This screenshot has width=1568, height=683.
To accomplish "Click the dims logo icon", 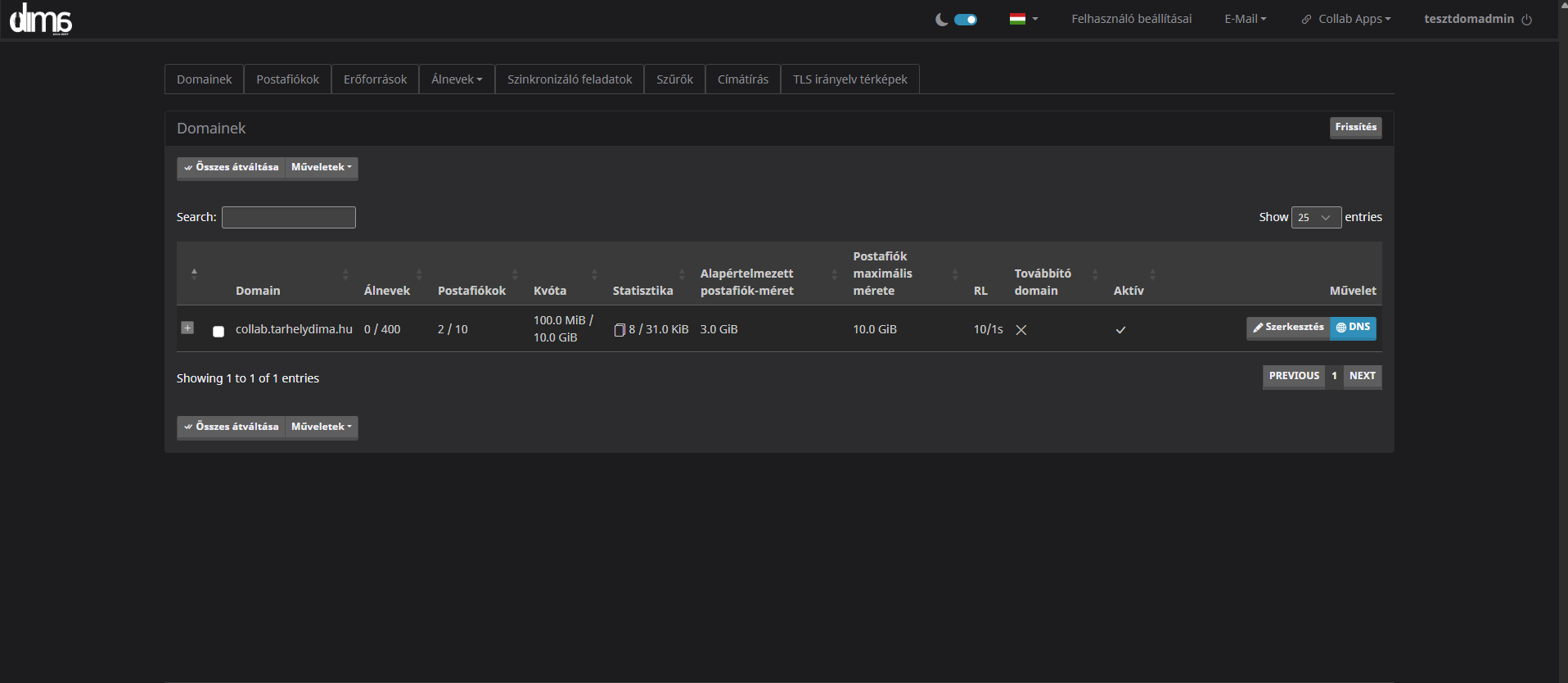I will 41,19.
